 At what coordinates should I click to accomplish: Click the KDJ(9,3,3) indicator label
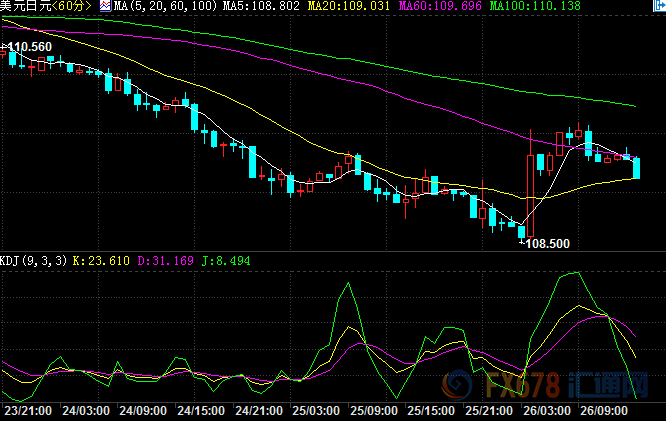pos(34,260)
